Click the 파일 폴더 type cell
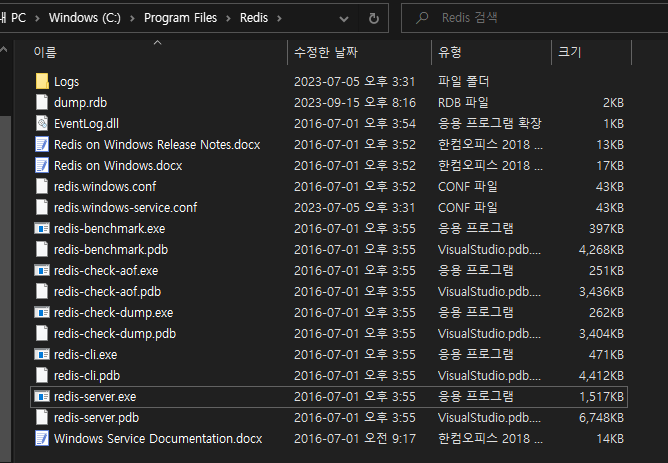Viewport: 668px width, 463px height. click(x=464, y=81)
